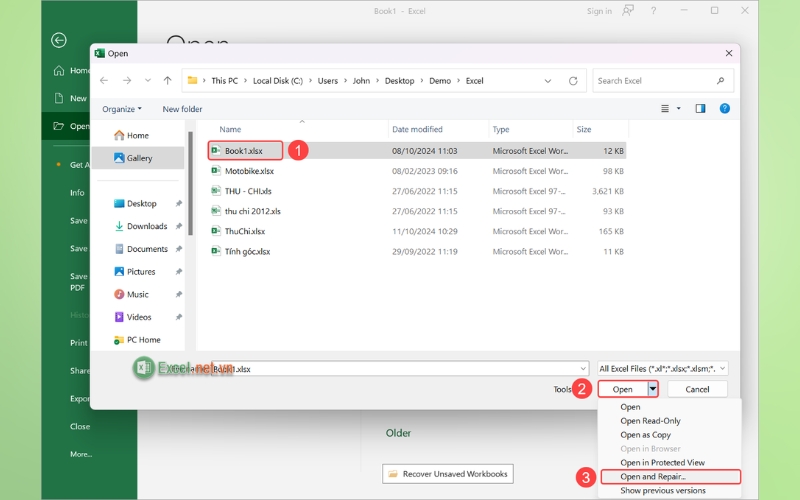Click the blue Help question mark icon
800x500 pixels.
tap(725, 108)
